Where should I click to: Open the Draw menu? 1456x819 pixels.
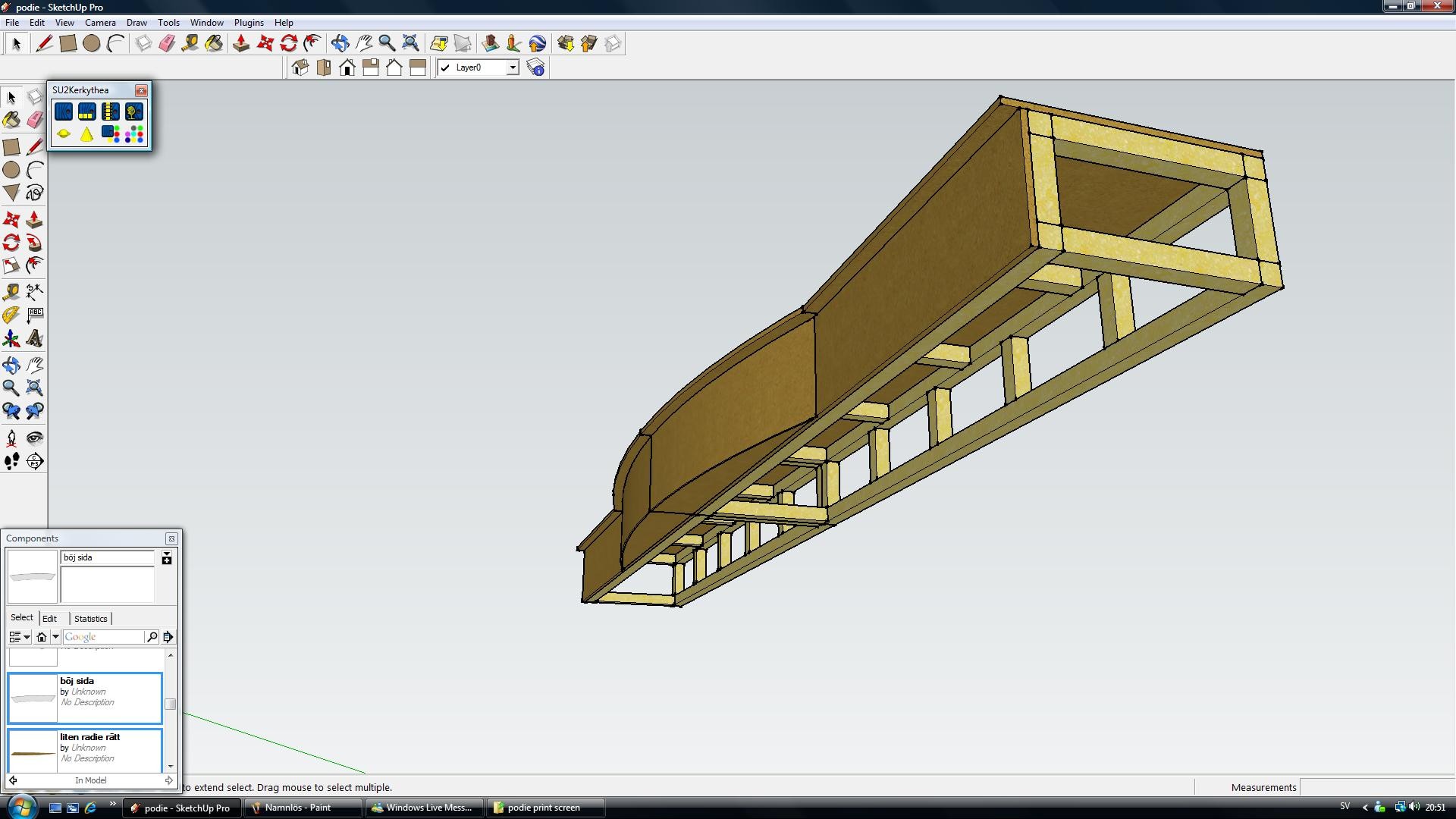[x=136, y=23]
